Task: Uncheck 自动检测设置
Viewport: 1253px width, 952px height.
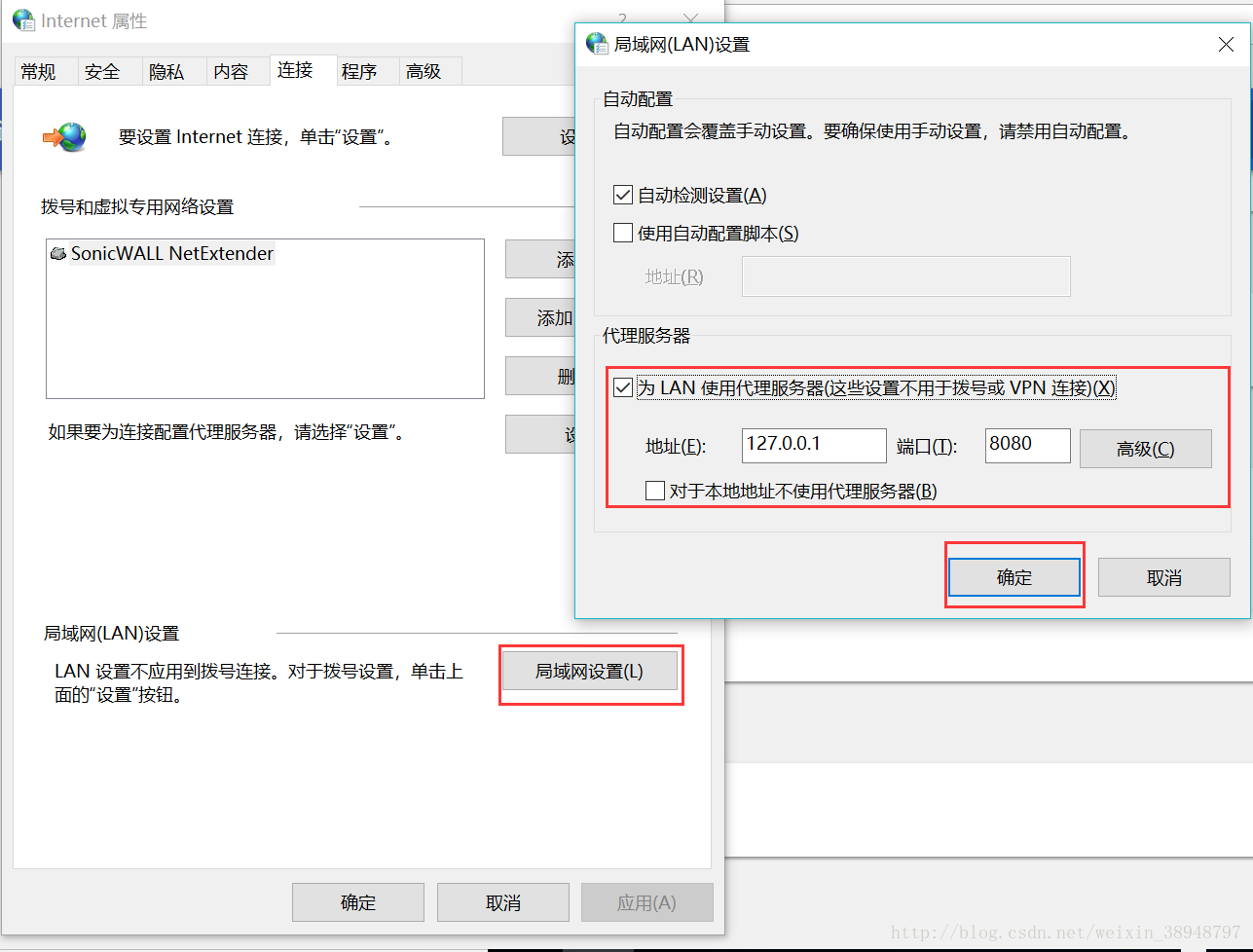Action: [x=622, y=194]
